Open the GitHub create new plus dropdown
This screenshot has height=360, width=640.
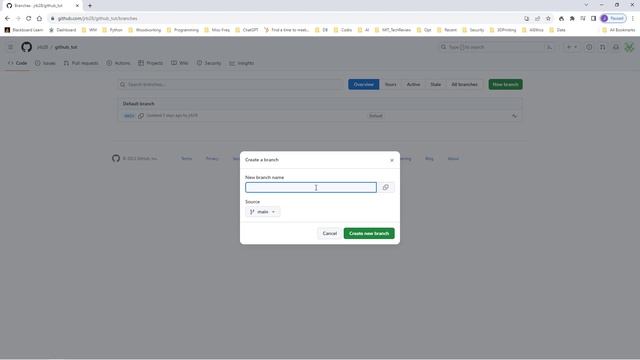[x=572, y=47]
